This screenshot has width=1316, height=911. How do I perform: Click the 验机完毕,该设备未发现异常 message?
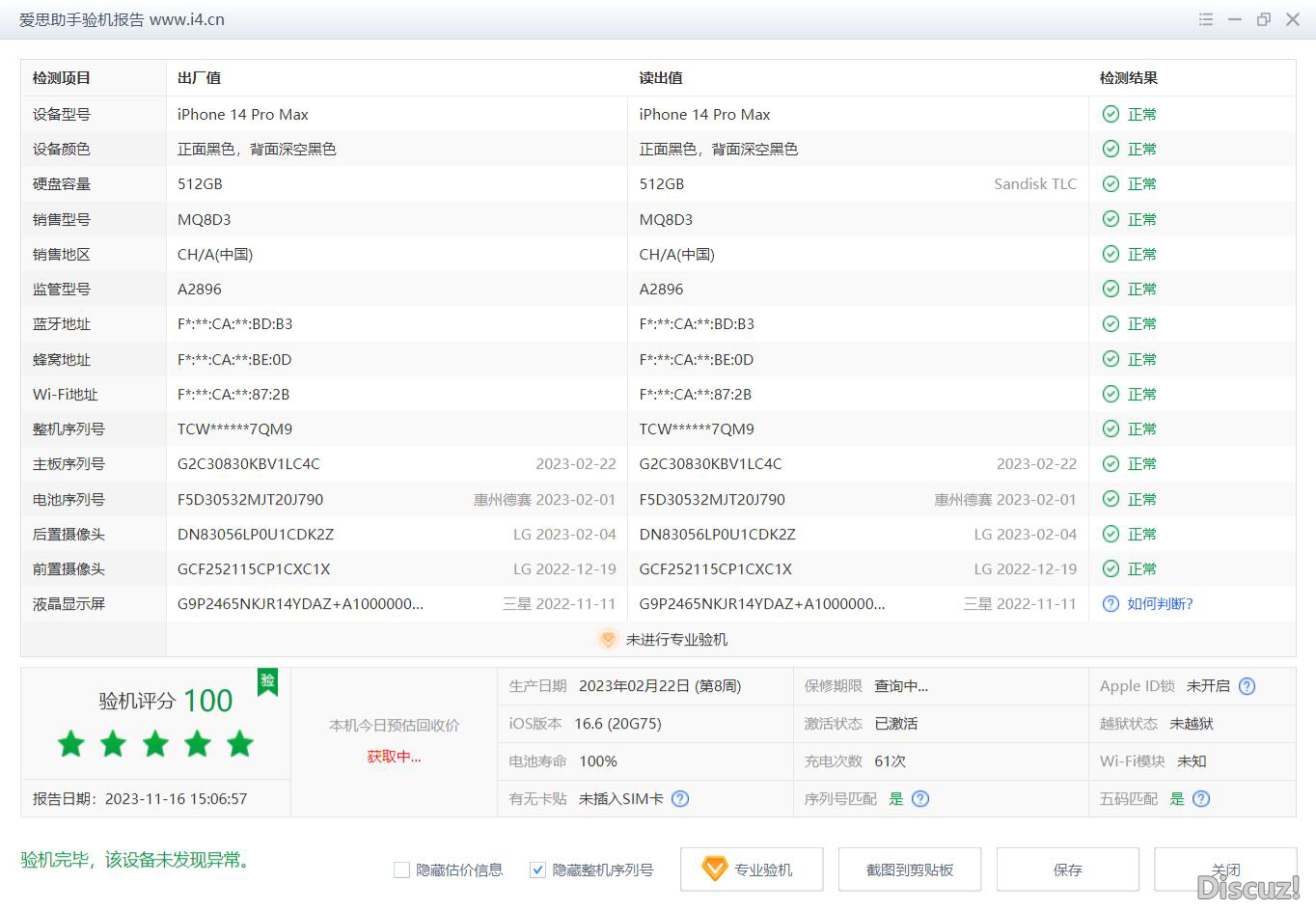point(136,860)
